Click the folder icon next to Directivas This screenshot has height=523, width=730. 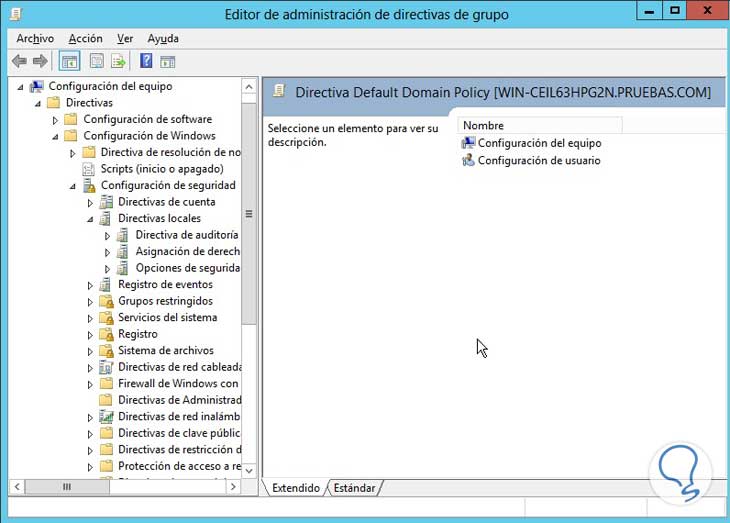[54, 102]
